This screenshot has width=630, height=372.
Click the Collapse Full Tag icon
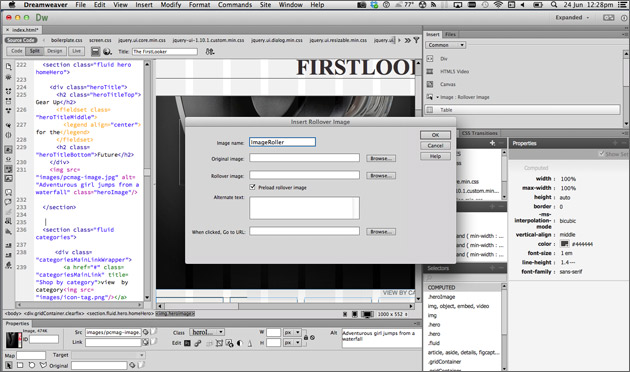point(8,91)
